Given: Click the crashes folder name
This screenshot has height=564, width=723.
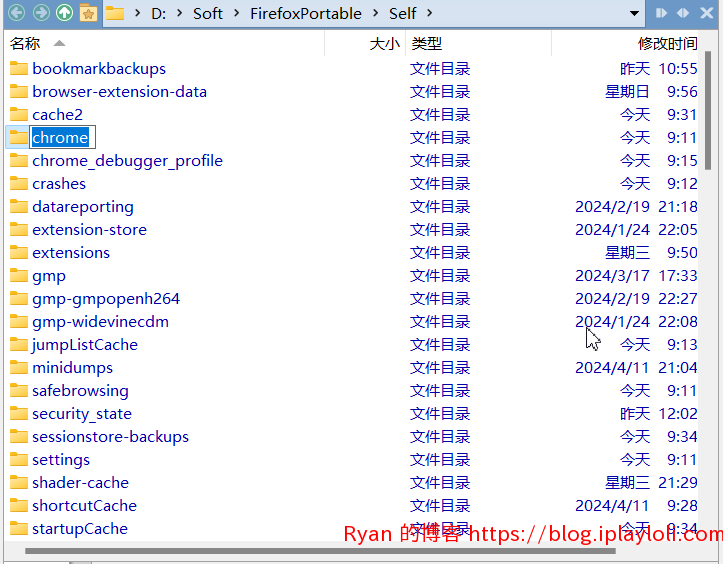Looking at the screenshot, I should pyautogui.click(x=59, y=184).
